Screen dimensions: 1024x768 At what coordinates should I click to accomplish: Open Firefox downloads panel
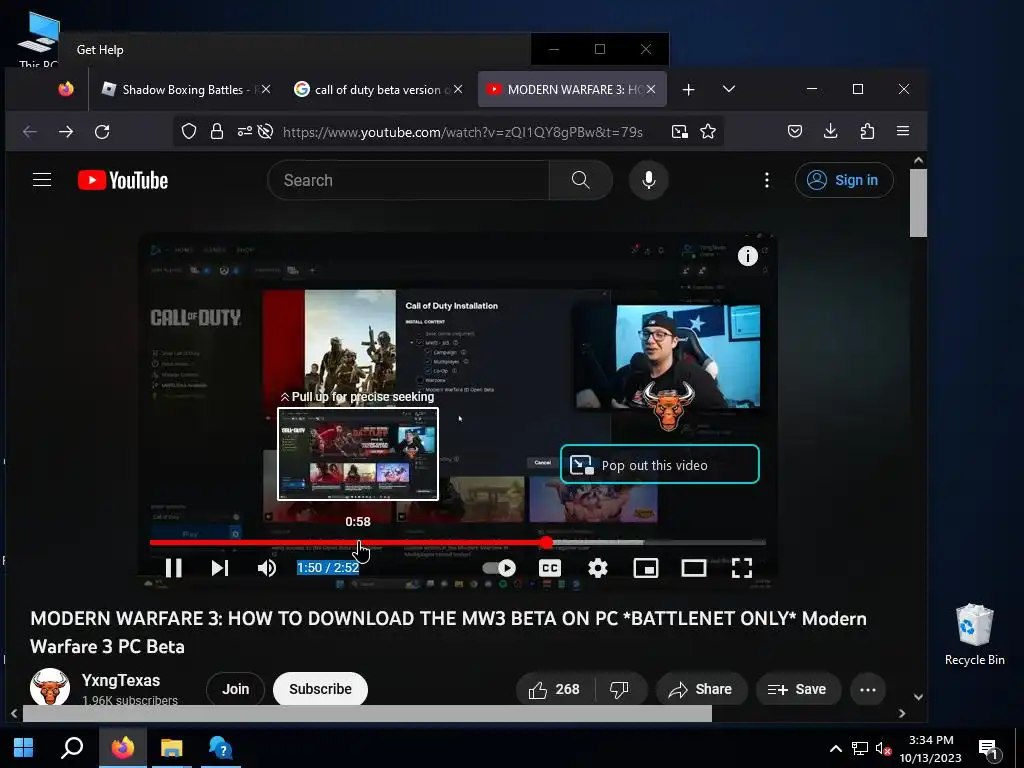[x=831, y=131]
